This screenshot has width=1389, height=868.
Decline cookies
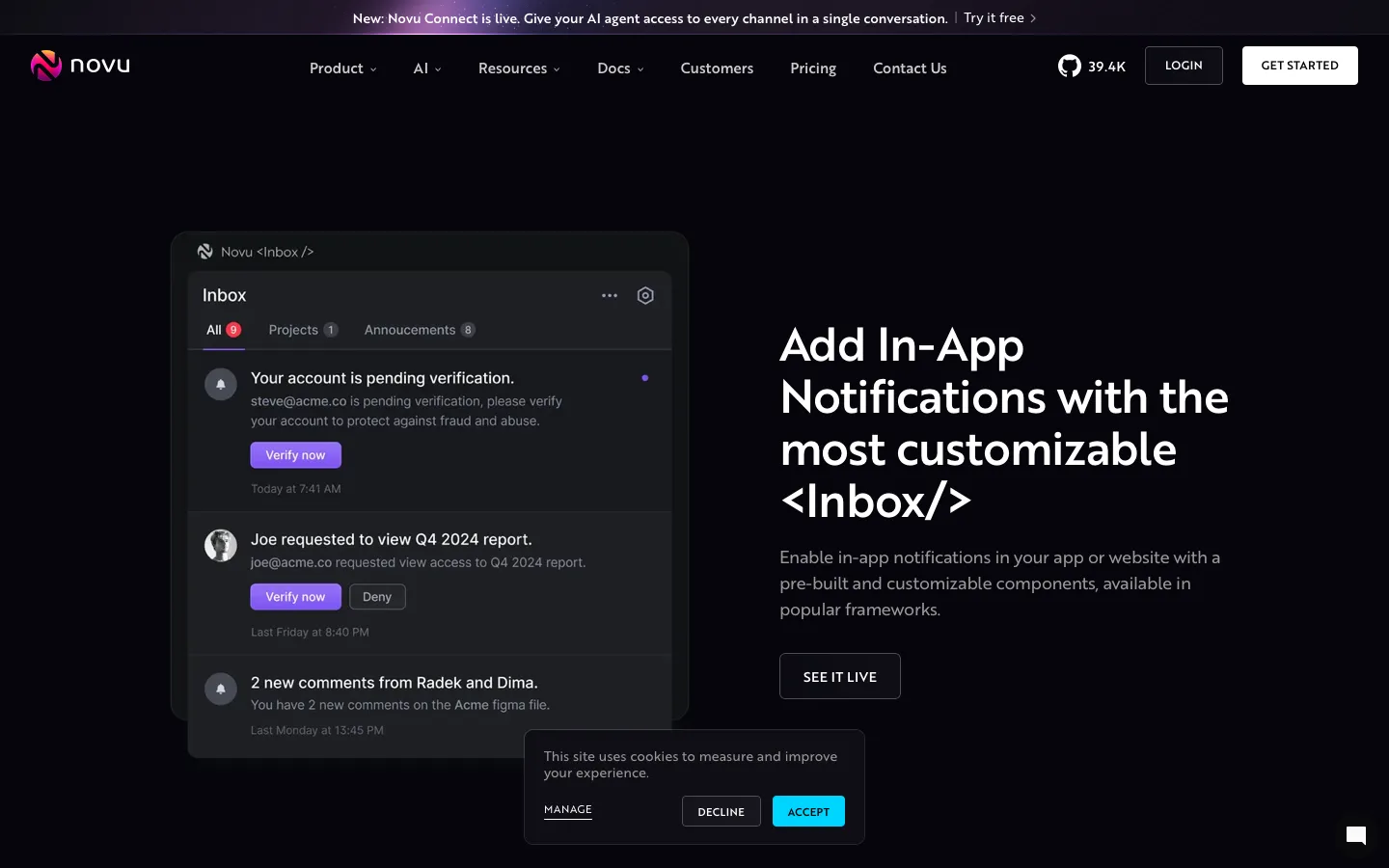(x=722, y=811)
